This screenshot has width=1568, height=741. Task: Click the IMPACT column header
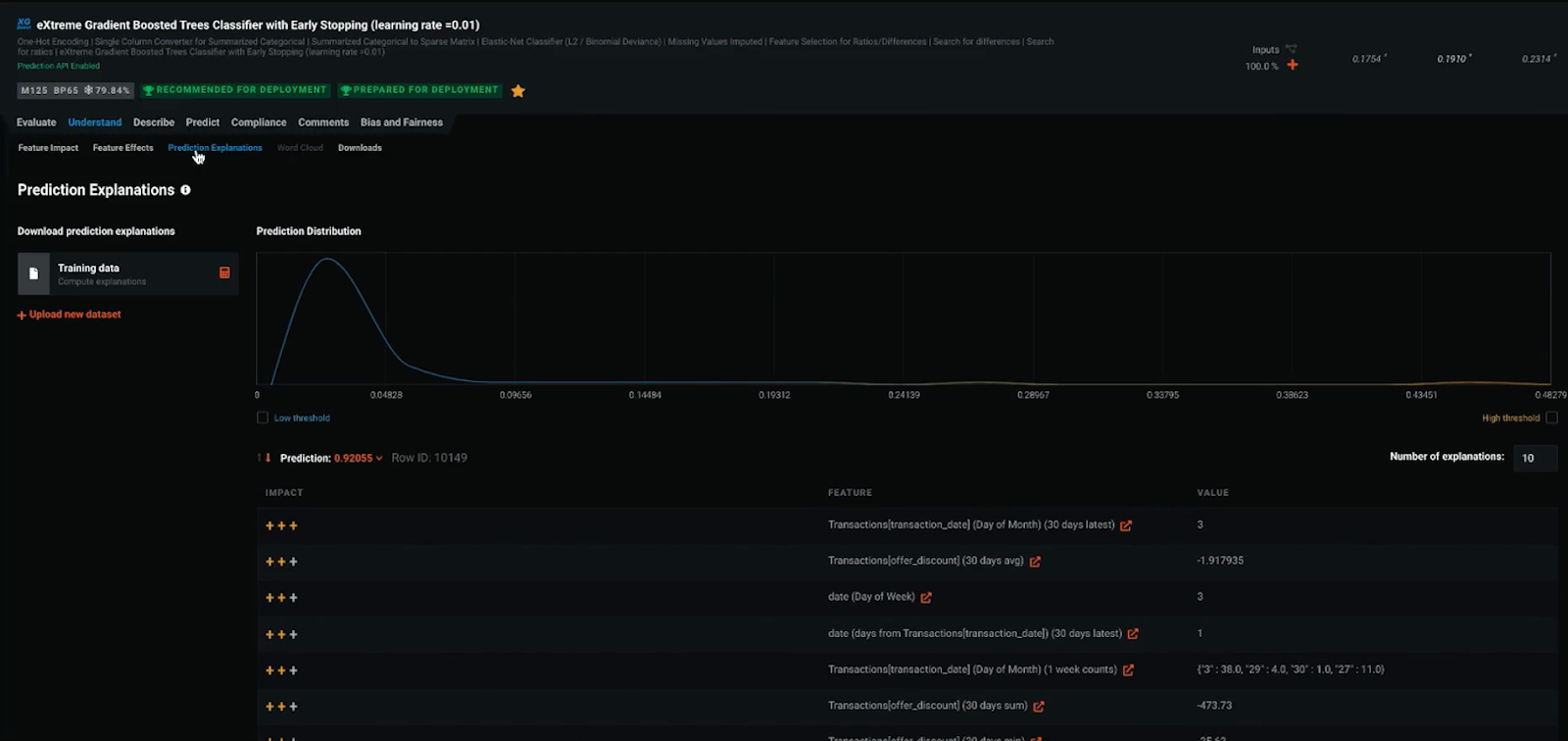pyautogui.click(x=284, y=493)
